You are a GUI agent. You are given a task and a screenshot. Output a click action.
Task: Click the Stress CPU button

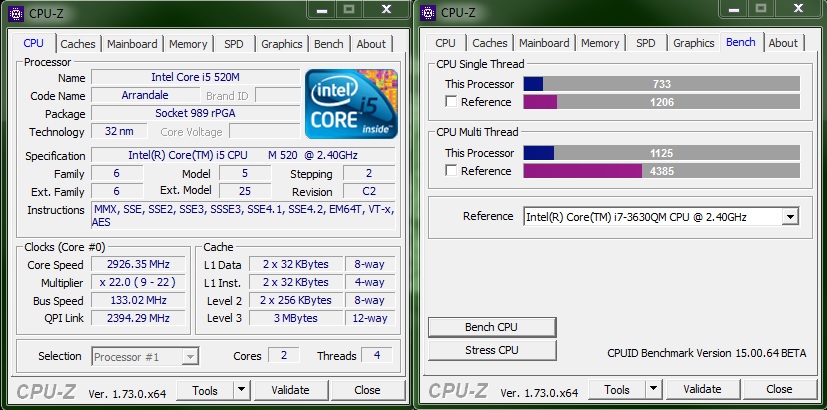(x=492, y=350)
